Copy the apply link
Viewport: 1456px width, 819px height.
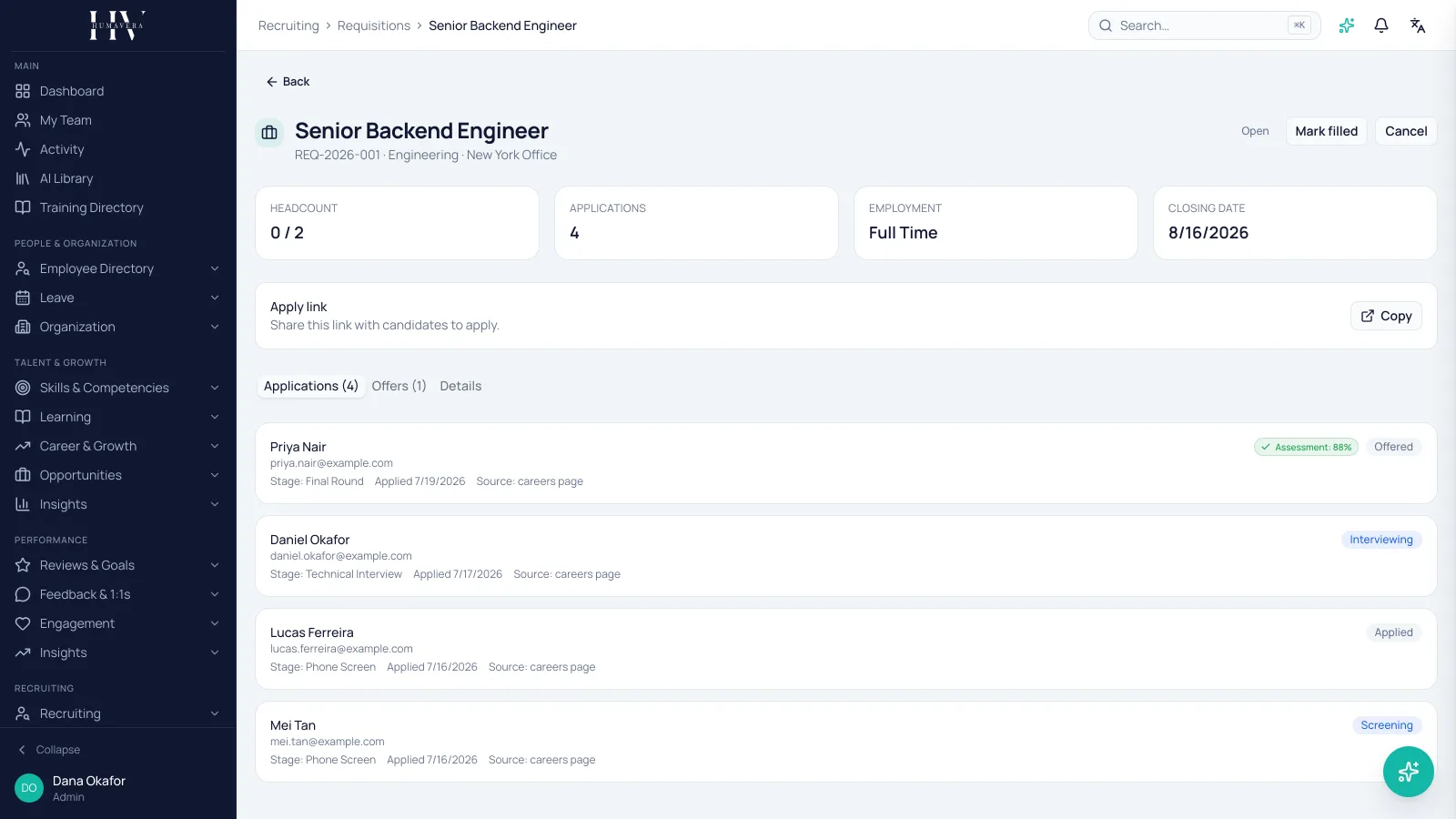click(x=1386, y=316)
